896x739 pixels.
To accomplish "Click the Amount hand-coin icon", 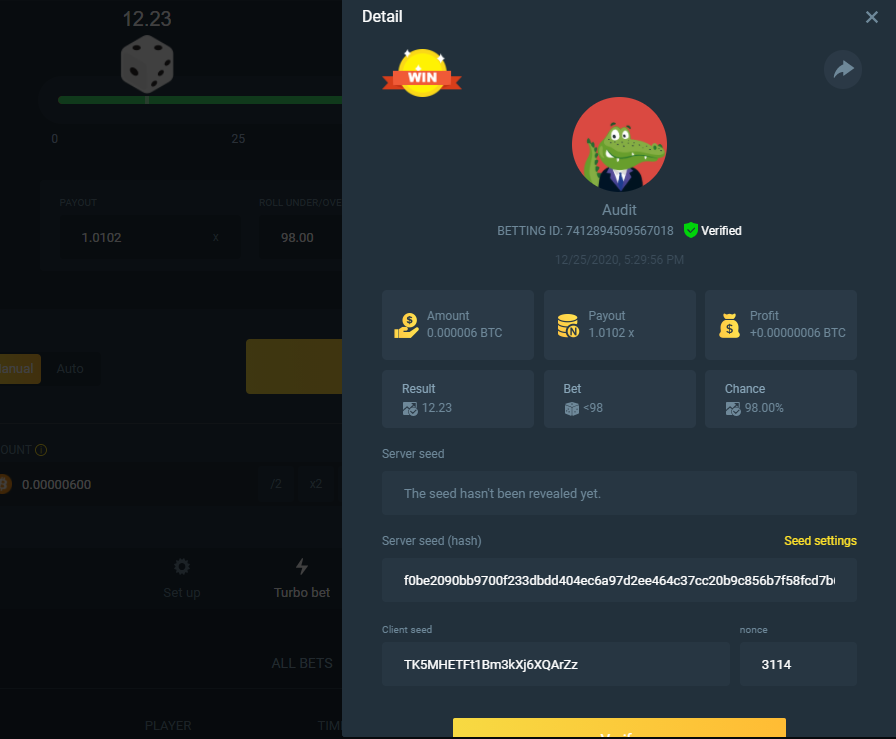I will (407, 325).
